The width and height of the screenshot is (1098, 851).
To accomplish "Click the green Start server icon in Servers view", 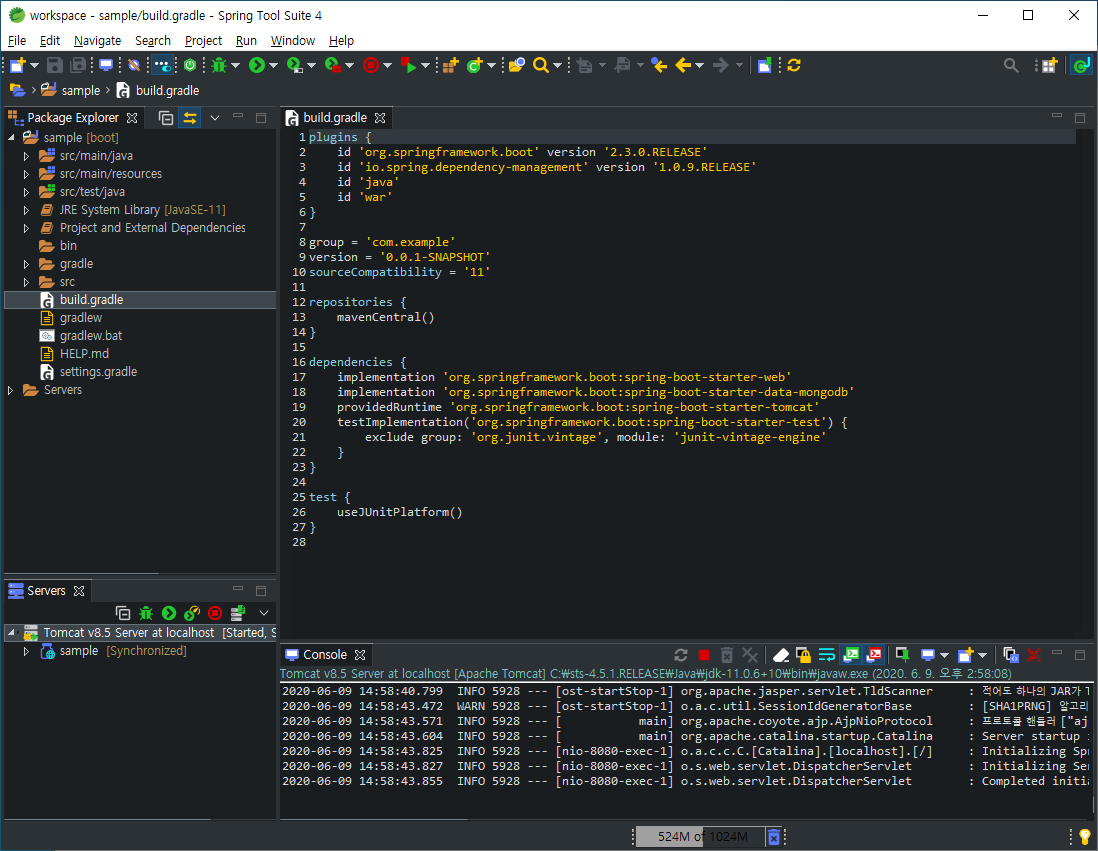I will pos(169,613).
